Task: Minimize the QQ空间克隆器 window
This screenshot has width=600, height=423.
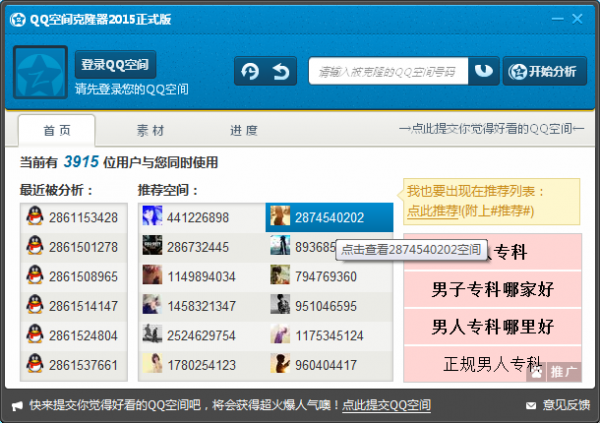Action: tap(557, 19)
